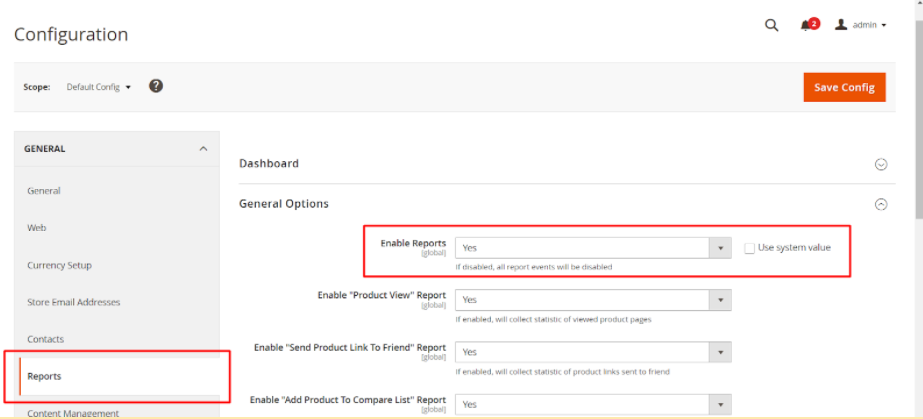The height and width of the screenshot is (419, 923).
Task: Switch scope using Default Config selector
Action: point(98,87)
